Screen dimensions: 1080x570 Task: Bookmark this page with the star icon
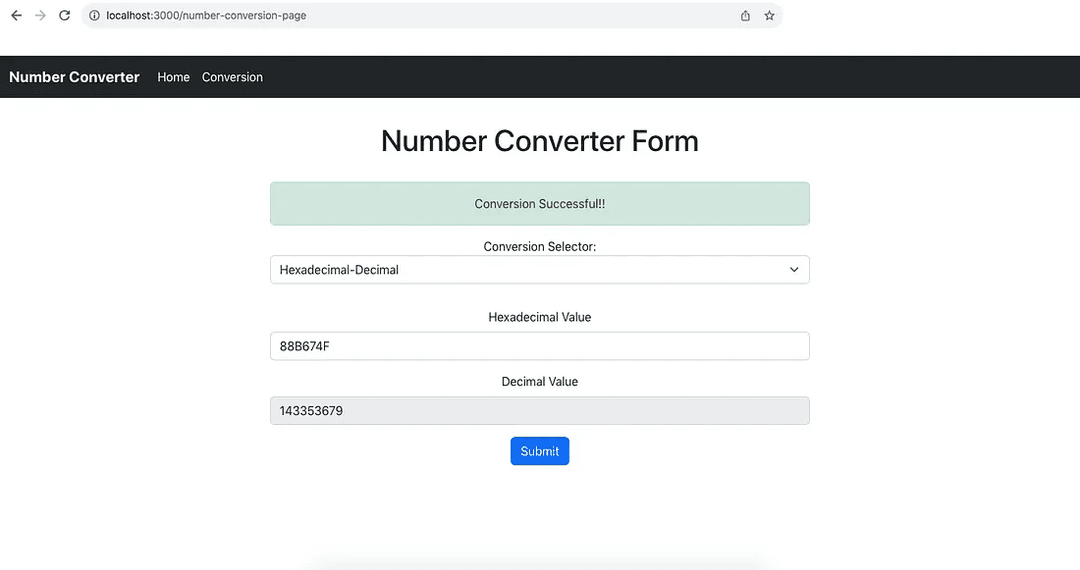[x=769, y=16]
